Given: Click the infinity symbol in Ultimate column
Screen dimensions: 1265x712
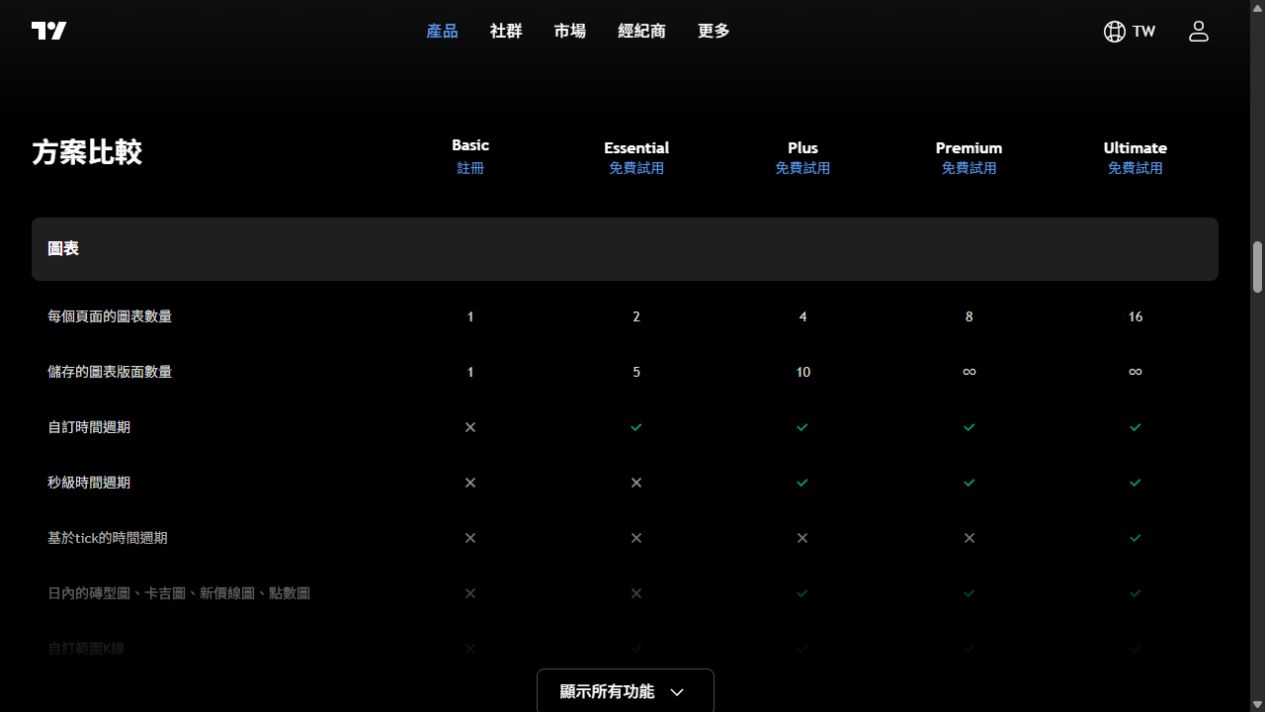Looking at the screenshot, I should click(1135, 372).
